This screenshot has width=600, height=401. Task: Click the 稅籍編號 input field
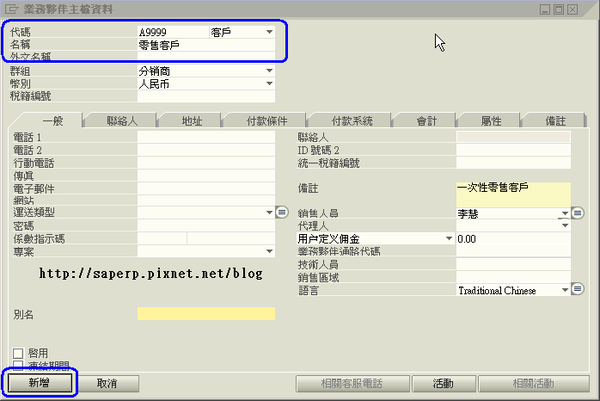pyautogui.click(x=206, y=96)
